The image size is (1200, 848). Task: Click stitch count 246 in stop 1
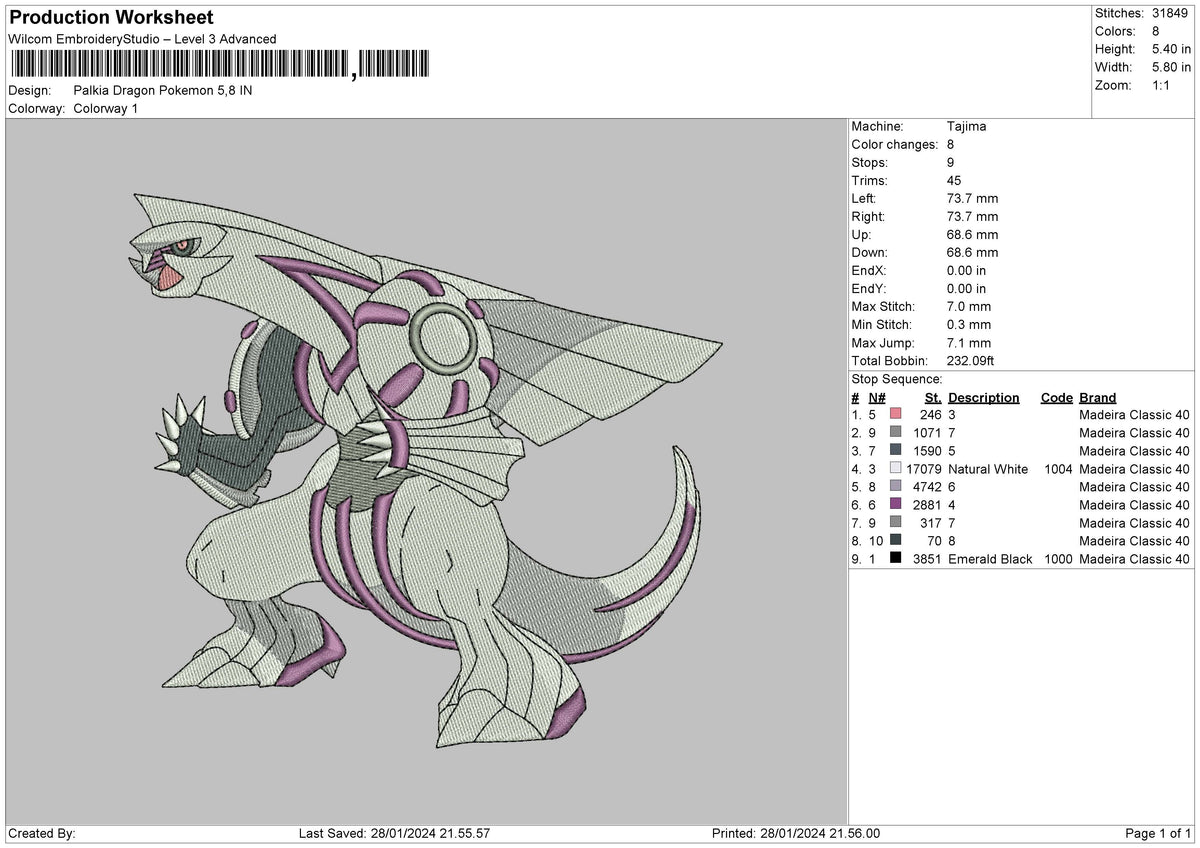931,415
